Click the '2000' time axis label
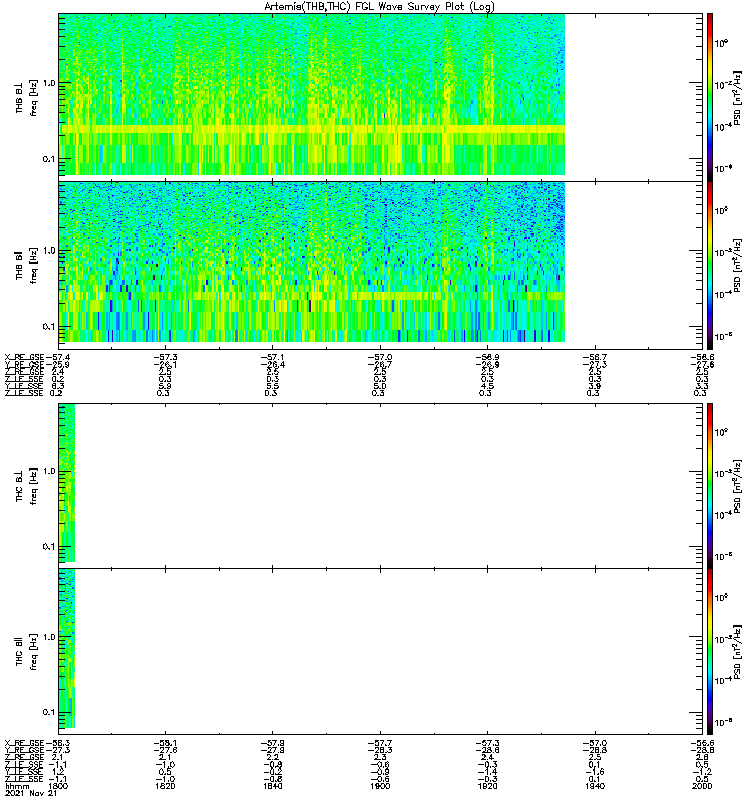Viewport: 750px width, 800px height. [702, 786]
